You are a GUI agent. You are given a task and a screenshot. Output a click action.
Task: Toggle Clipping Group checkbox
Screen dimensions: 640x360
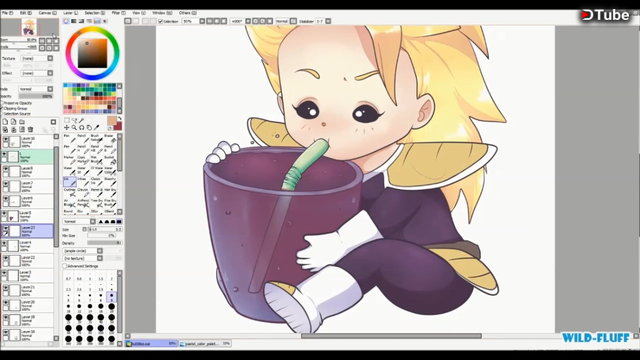pos(2,109)
